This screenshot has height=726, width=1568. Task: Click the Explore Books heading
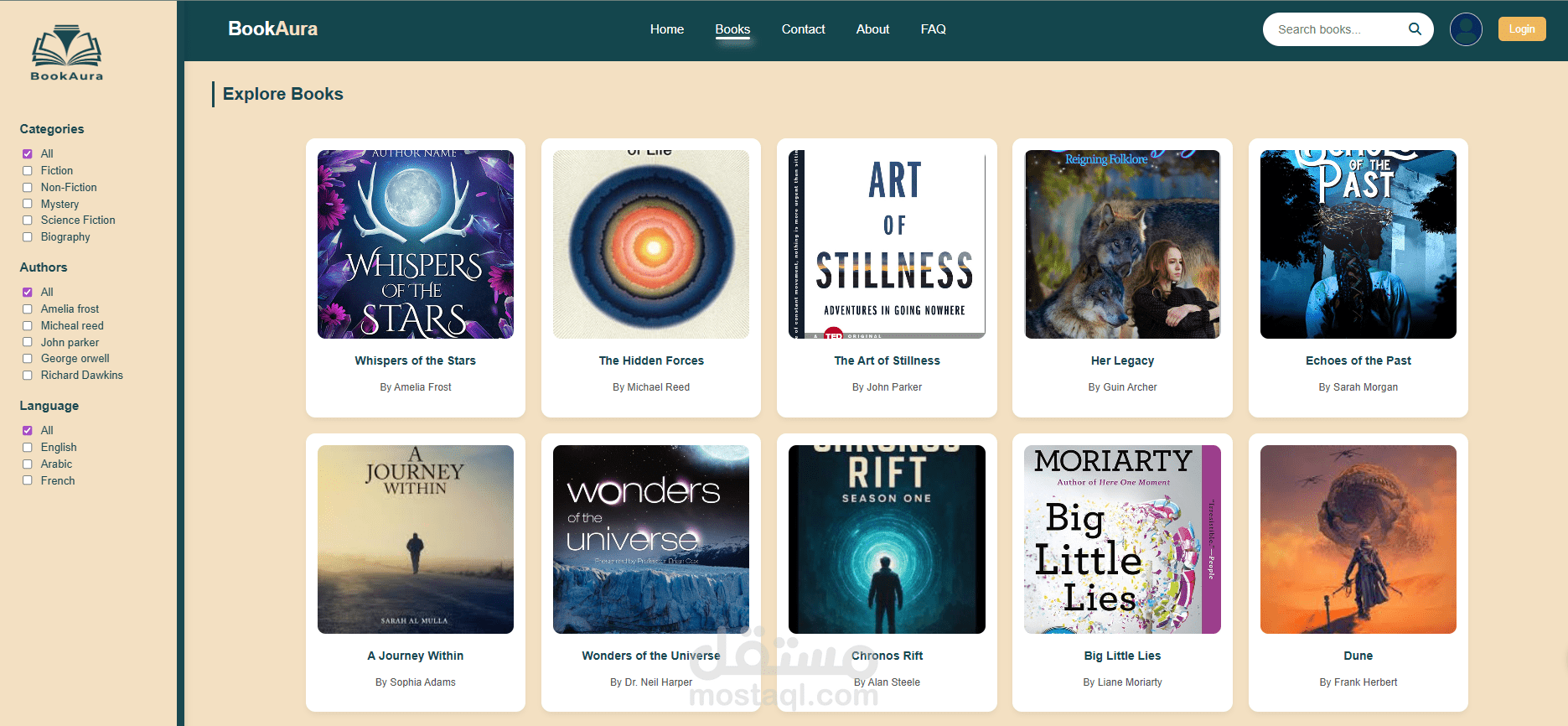(283, 94)
